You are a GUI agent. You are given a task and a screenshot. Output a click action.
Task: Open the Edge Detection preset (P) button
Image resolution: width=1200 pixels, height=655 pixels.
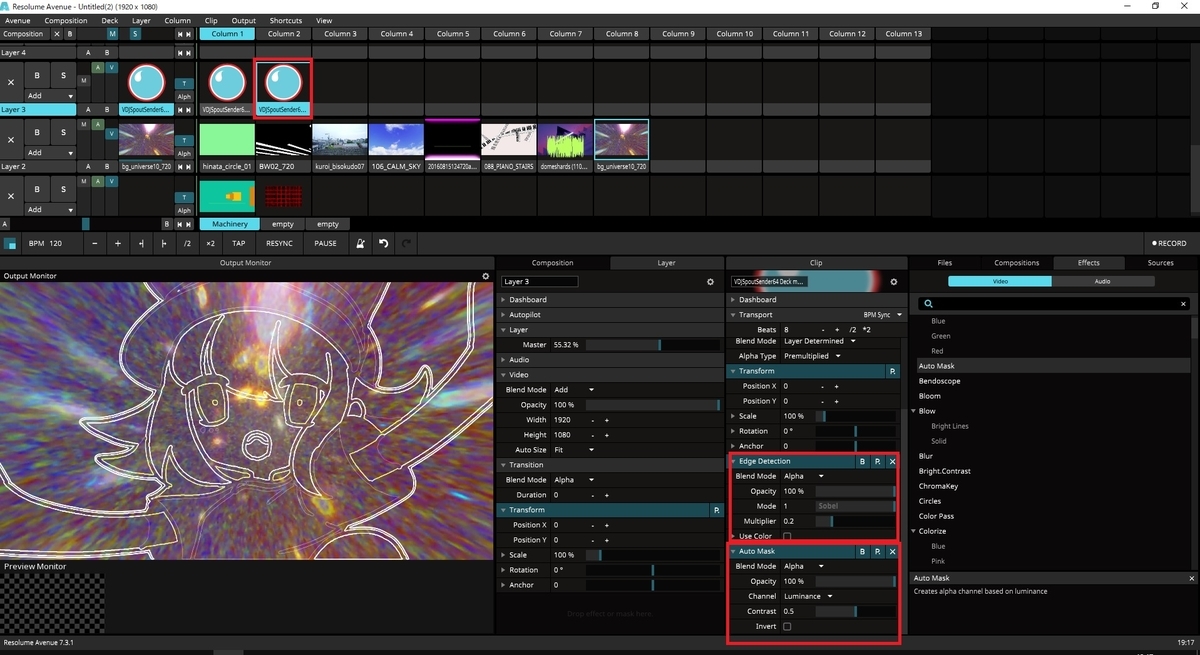[x=877, y=462]
